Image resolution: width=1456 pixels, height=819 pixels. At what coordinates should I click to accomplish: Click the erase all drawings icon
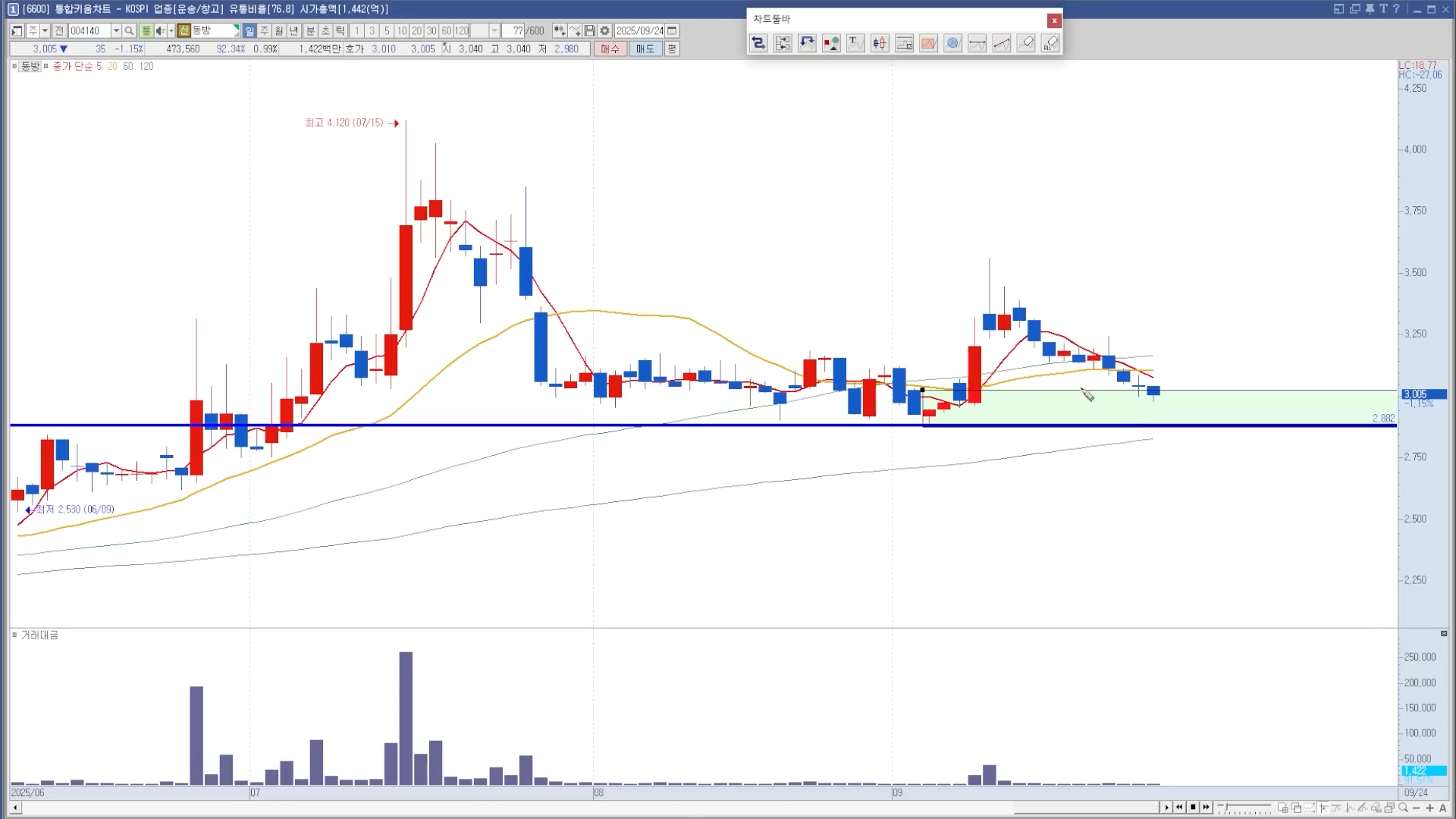1050,43
